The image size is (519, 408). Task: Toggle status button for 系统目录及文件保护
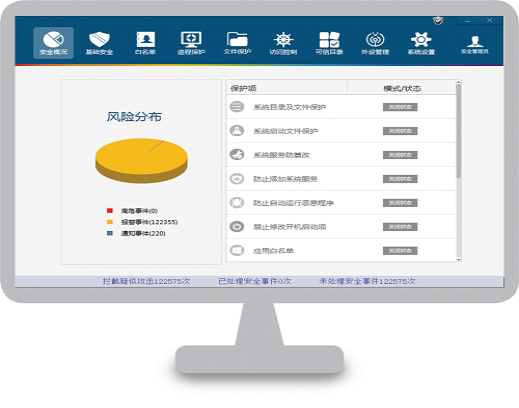click(x=400, y=107)
